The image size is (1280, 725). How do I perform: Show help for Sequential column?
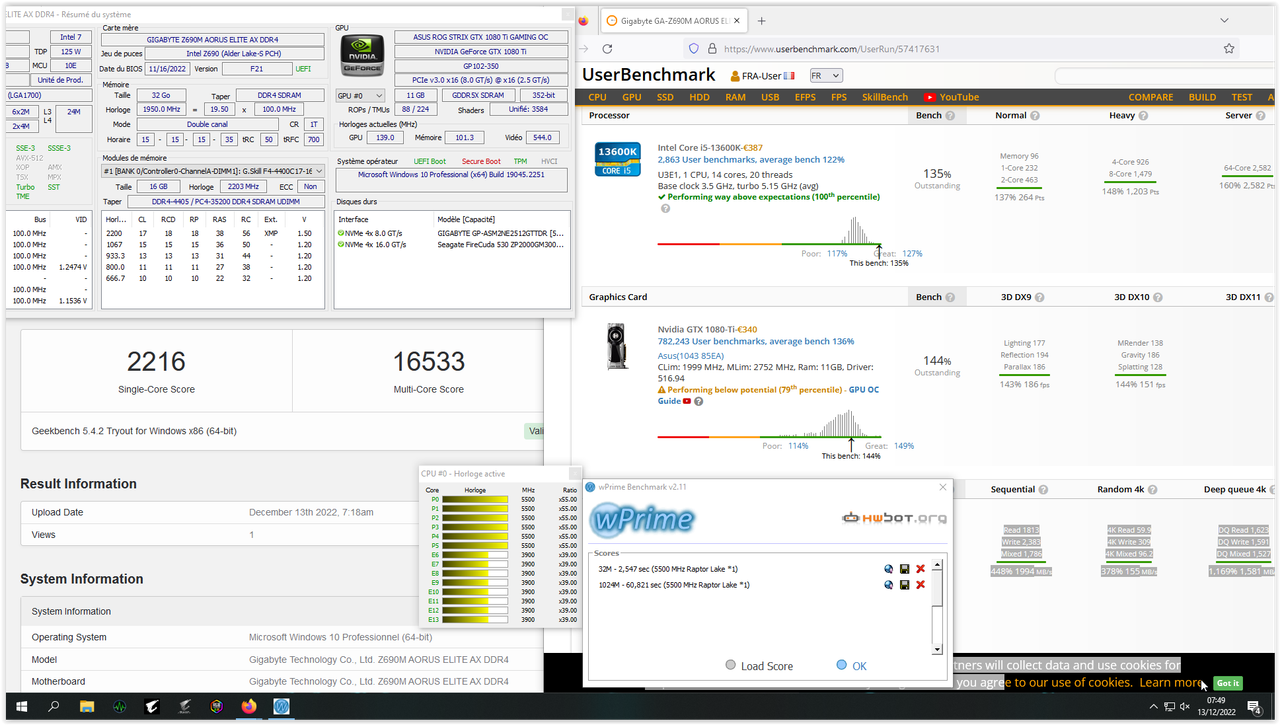pos(1043,489)
